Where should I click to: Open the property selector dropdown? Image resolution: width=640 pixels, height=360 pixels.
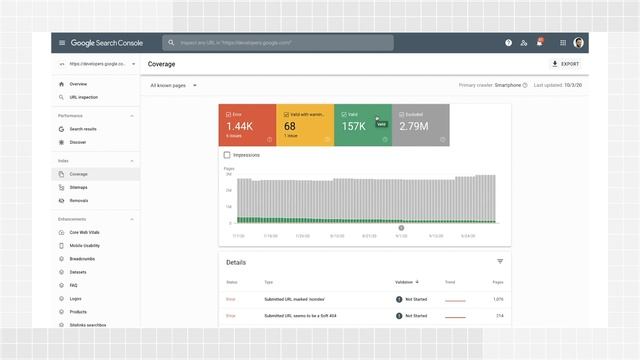tap(96, 64)
